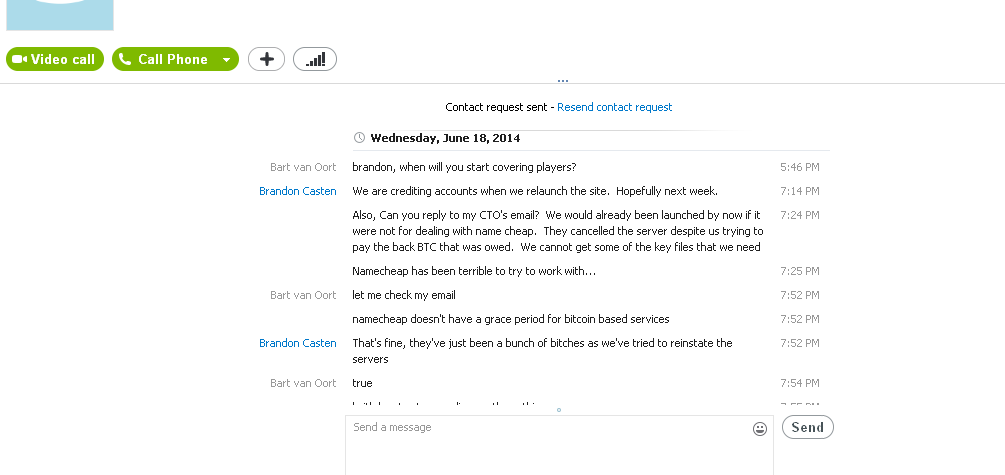
Task: Click the Brandon Casten name at 7:52 PM
Action: [x=297, y=343]
